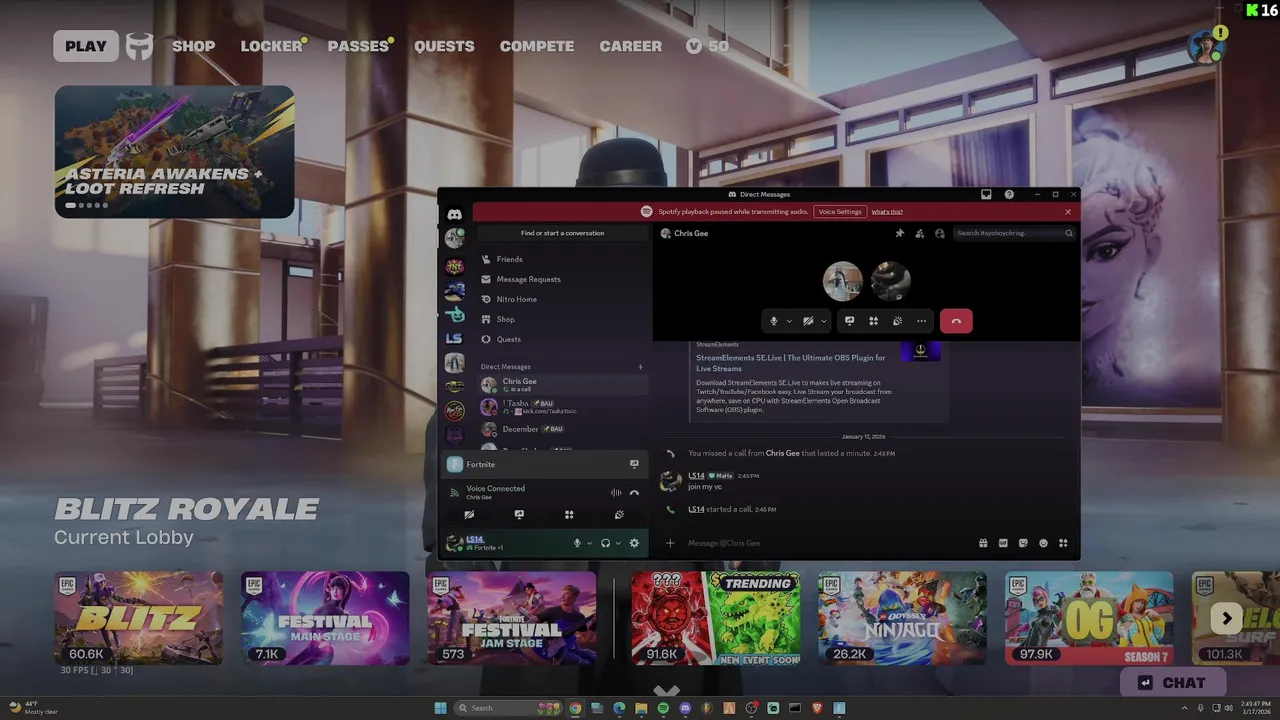This screenshot has width=1280, height=720.
Task: Open Message Requests in Discord sidebar
Action: 562,279
